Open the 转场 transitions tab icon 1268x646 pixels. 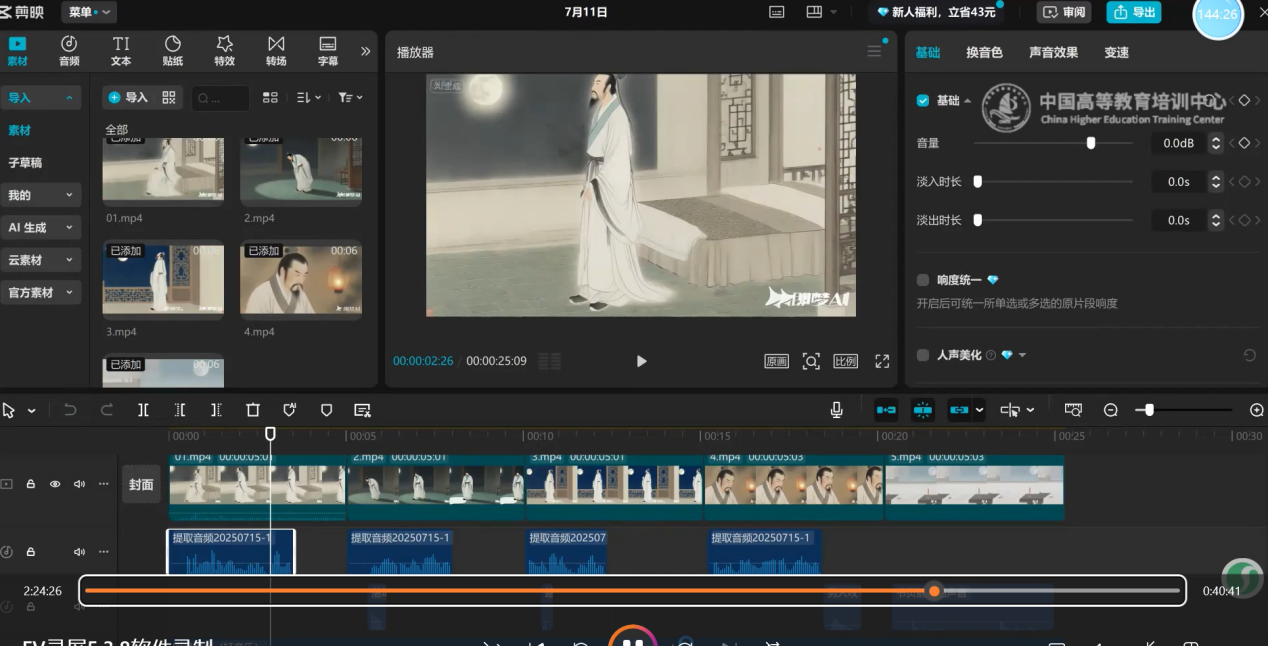pyautogui.click(x=276, y=51)
